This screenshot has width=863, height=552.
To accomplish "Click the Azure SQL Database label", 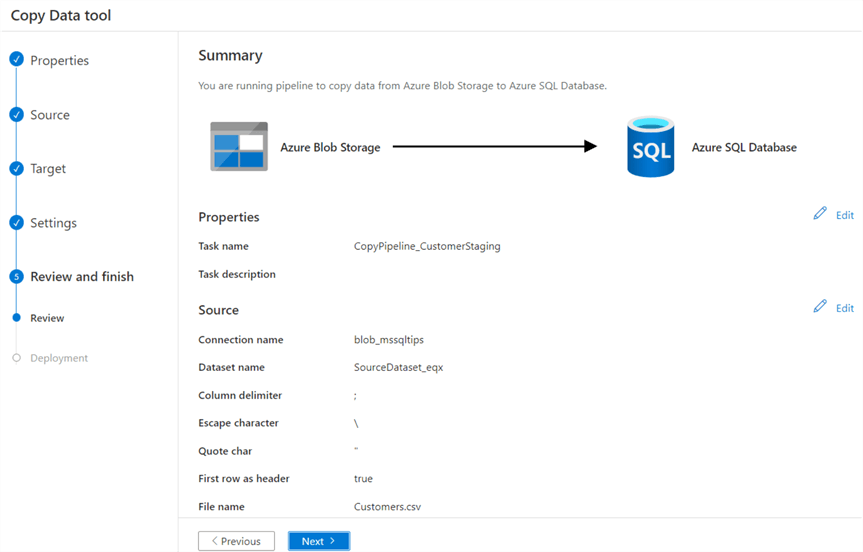I will (x=744, y=147).
